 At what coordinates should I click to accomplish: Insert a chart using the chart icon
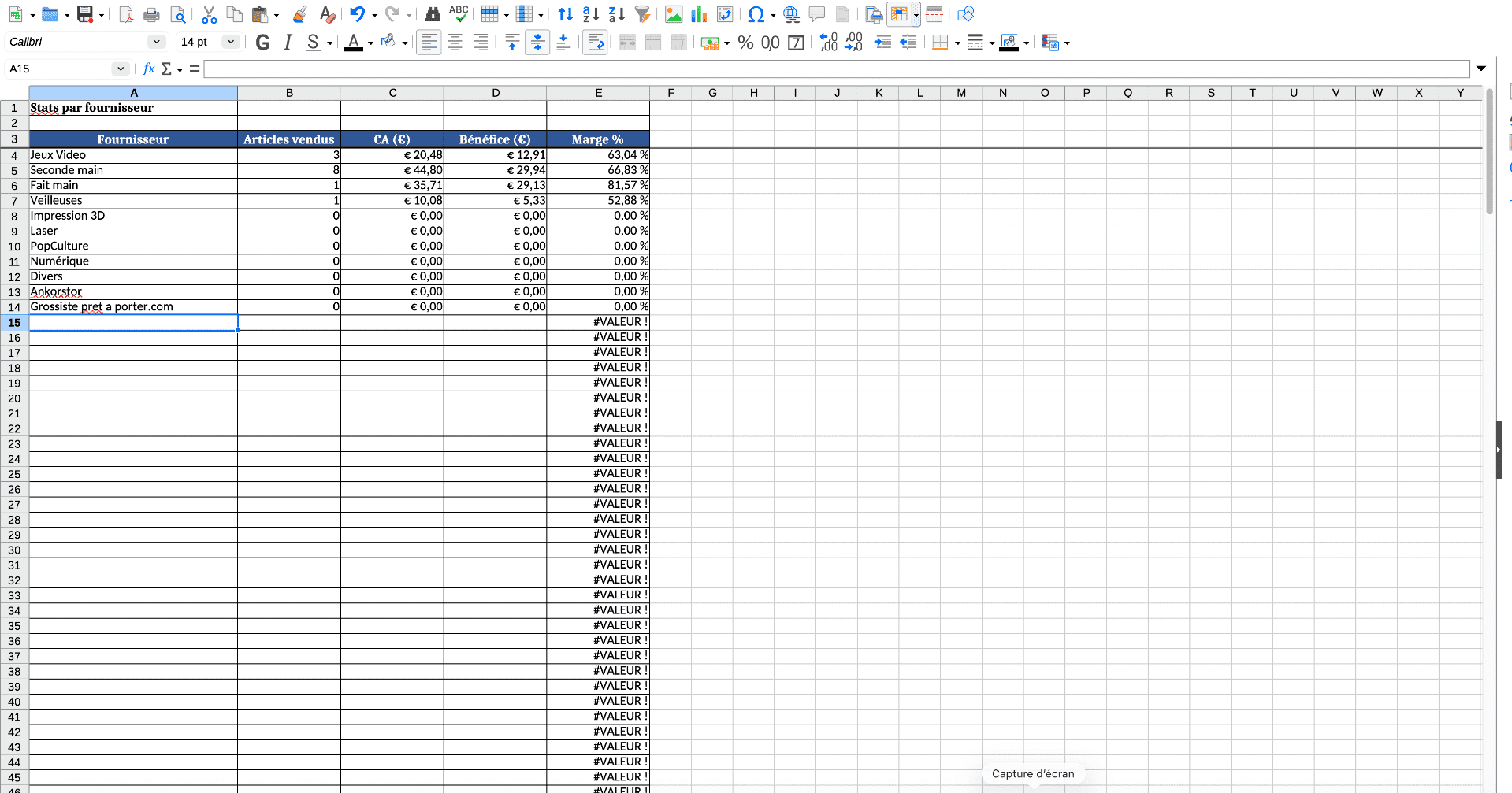699,14
